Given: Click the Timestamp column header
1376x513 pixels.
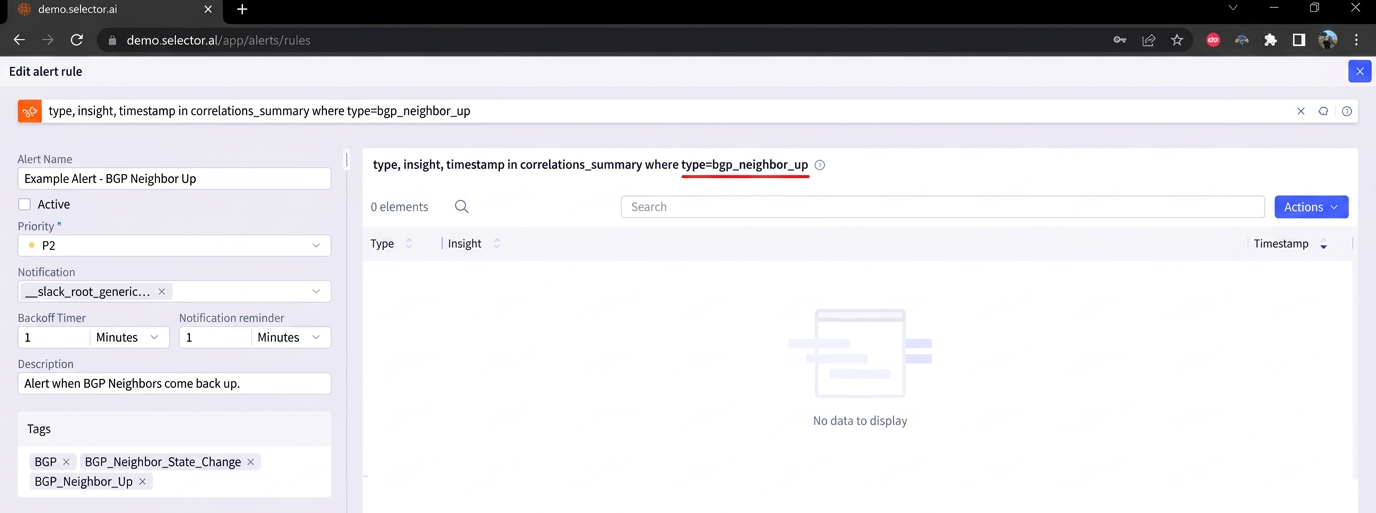Looking at the screenshot, I should [x=1281, y=244].
